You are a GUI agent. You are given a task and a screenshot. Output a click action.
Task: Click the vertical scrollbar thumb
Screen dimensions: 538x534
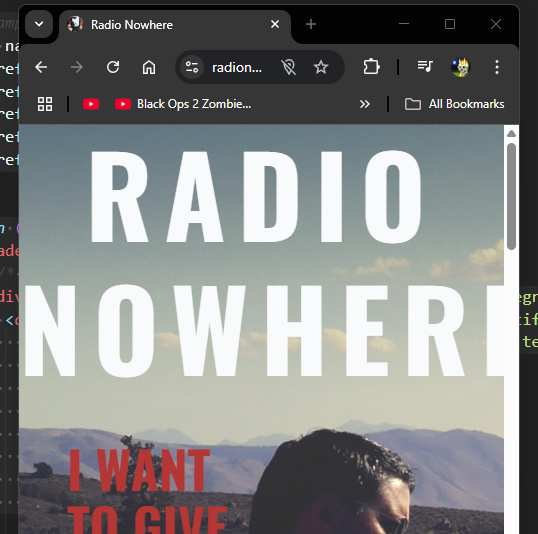pyautogui.click(x=511, y=196)
